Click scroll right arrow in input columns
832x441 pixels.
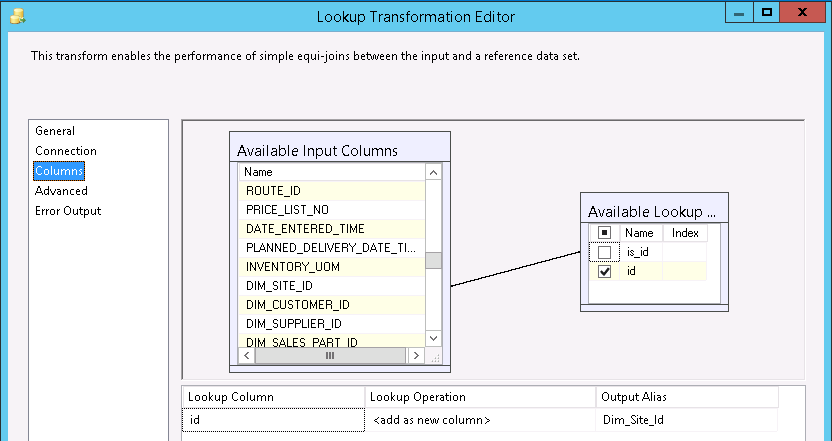click(x=418, y=355)
